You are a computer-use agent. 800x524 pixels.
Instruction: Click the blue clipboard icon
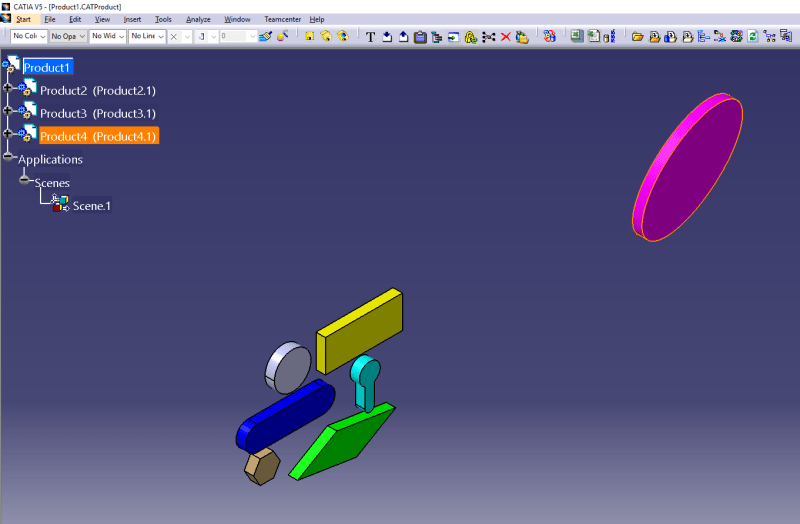(x=420, y=37)
